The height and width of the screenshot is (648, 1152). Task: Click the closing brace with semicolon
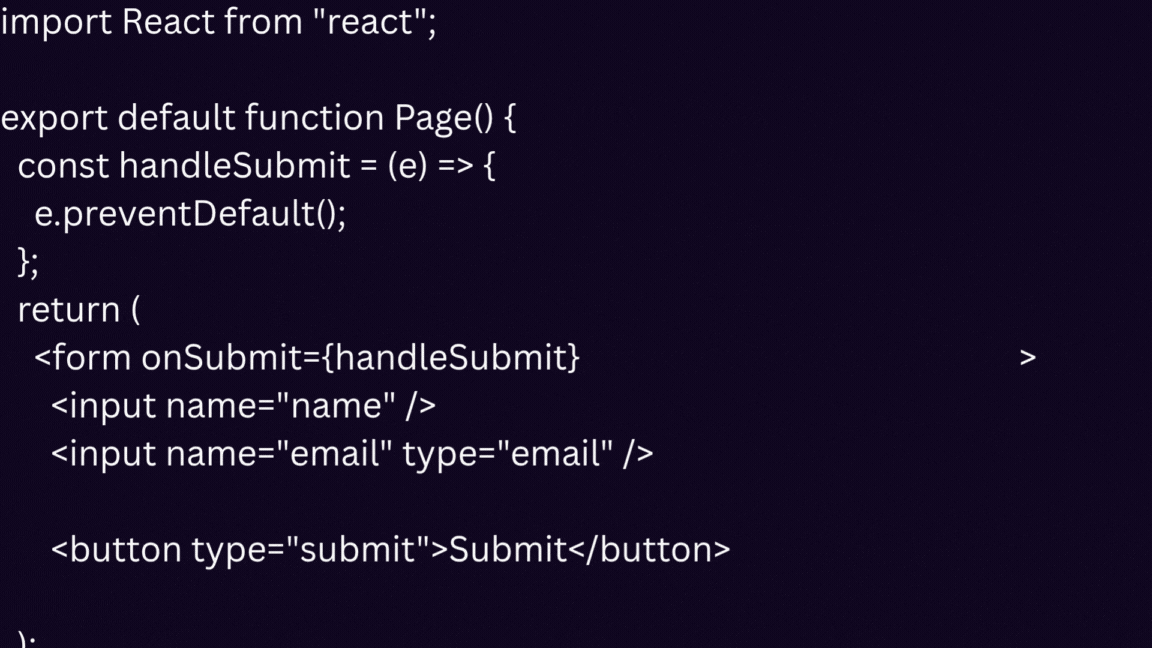[x=28, y=262]
